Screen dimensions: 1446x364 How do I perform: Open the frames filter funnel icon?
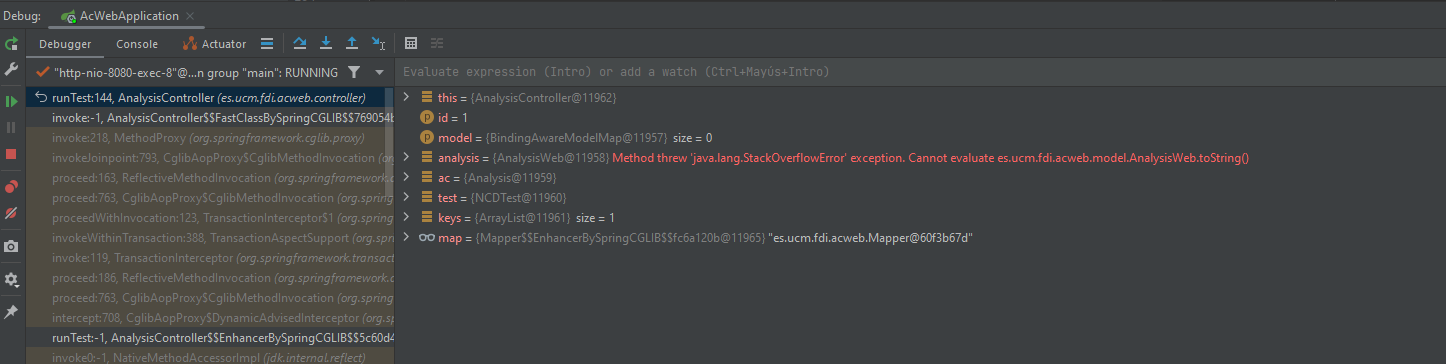354,72
